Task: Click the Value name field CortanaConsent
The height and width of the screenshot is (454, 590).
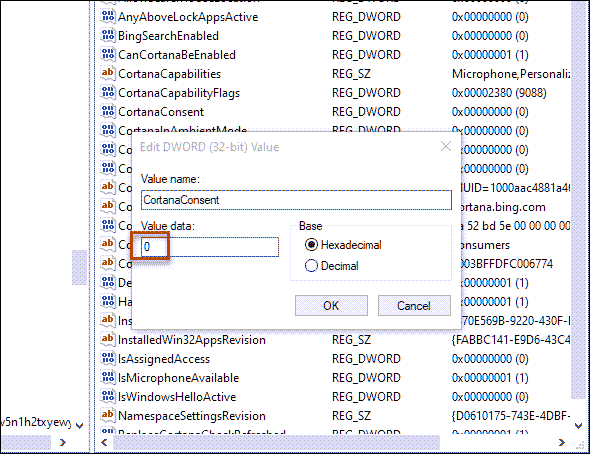Action: pyautogui.click(x=296, y=200)
